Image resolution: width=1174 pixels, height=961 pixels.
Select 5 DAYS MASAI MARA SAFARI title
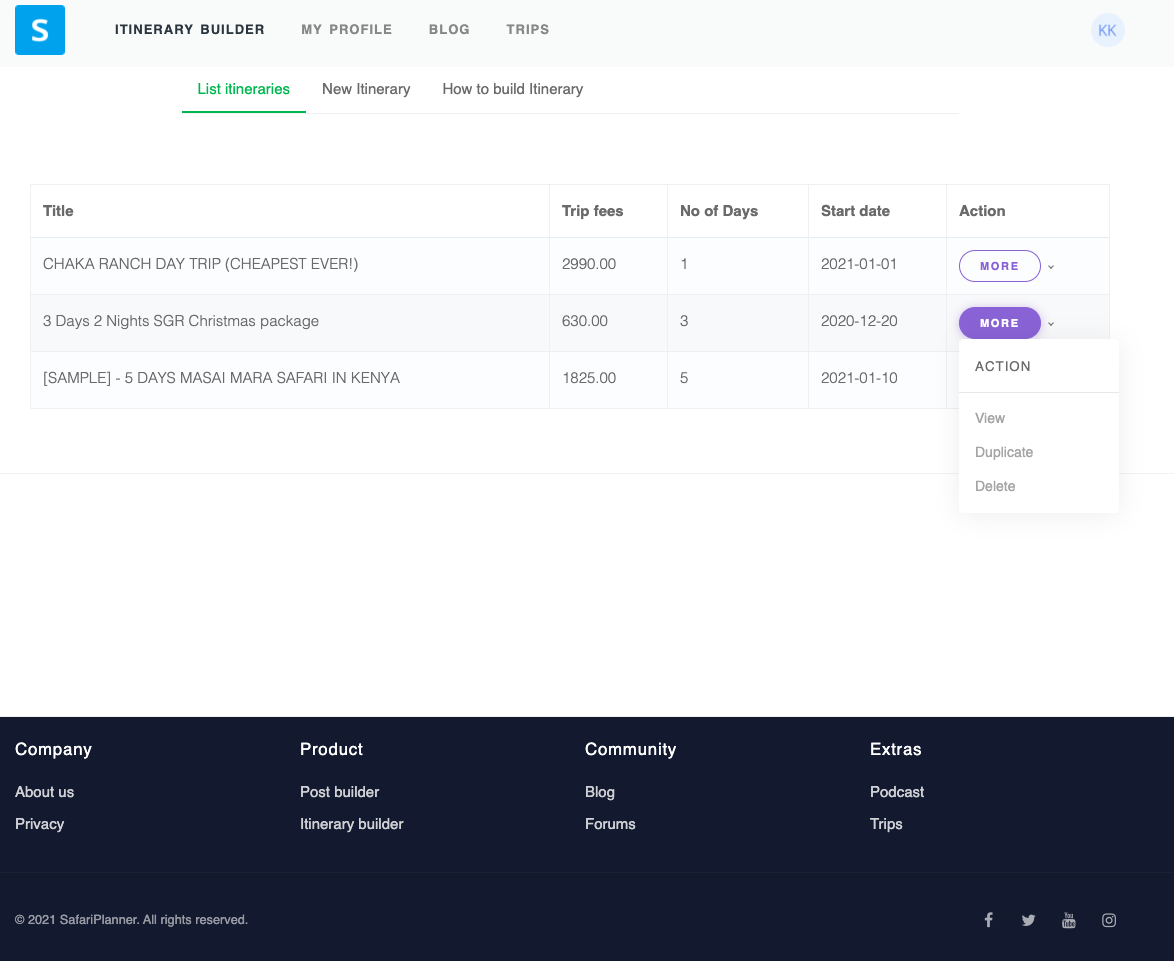click(221, 378)
